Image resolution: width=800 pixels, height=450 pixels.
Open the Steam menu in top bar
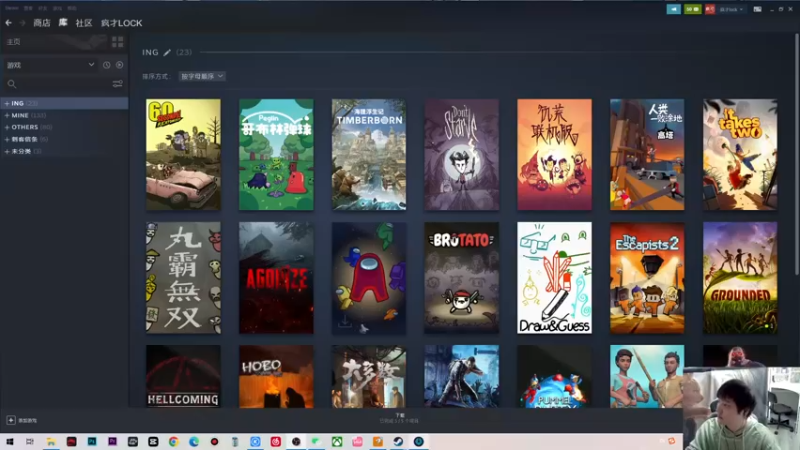click(12, 8)
